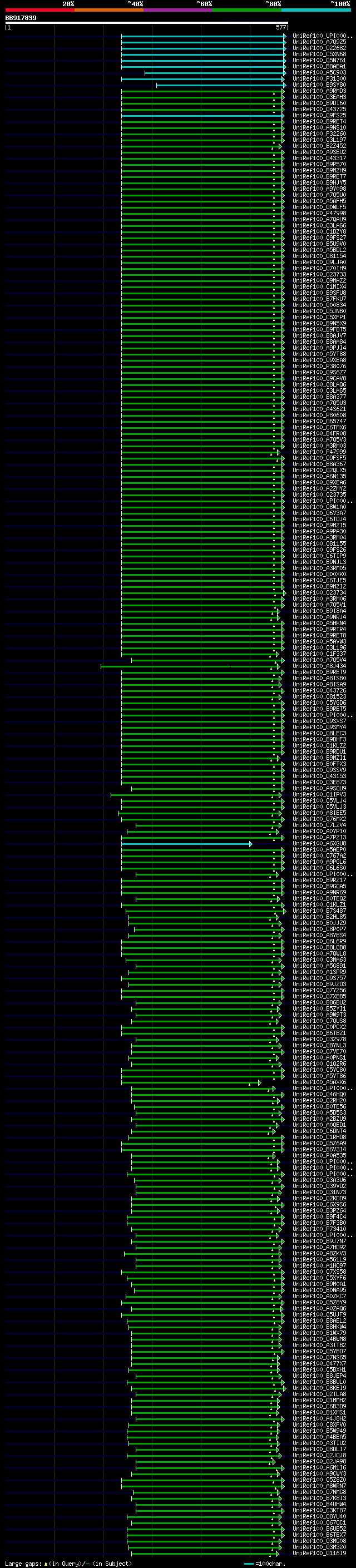Screen dimensions: 356x1568
Task: Select row label UniRef100_A8IEE5
Action: [319, 813]
